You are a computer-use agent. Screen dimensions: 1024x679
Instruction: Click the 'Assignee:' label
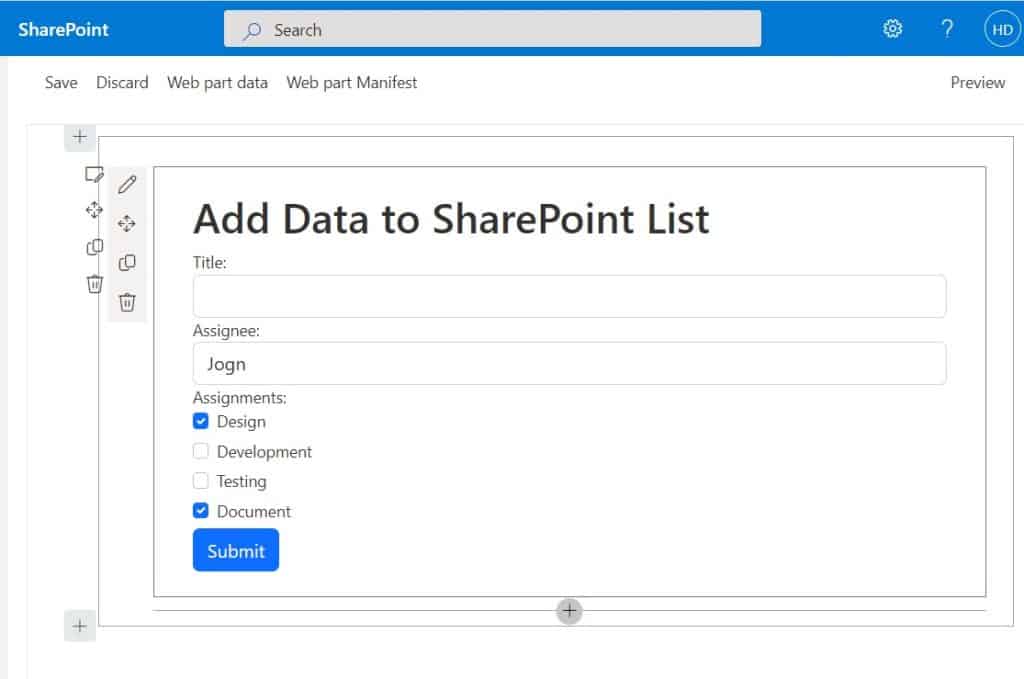pos(226,330)
